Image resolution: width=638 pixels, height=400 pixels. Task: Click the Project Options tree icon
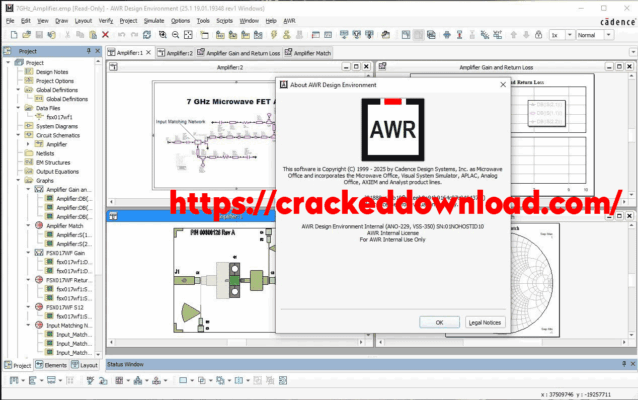click(x=29, y=81)
